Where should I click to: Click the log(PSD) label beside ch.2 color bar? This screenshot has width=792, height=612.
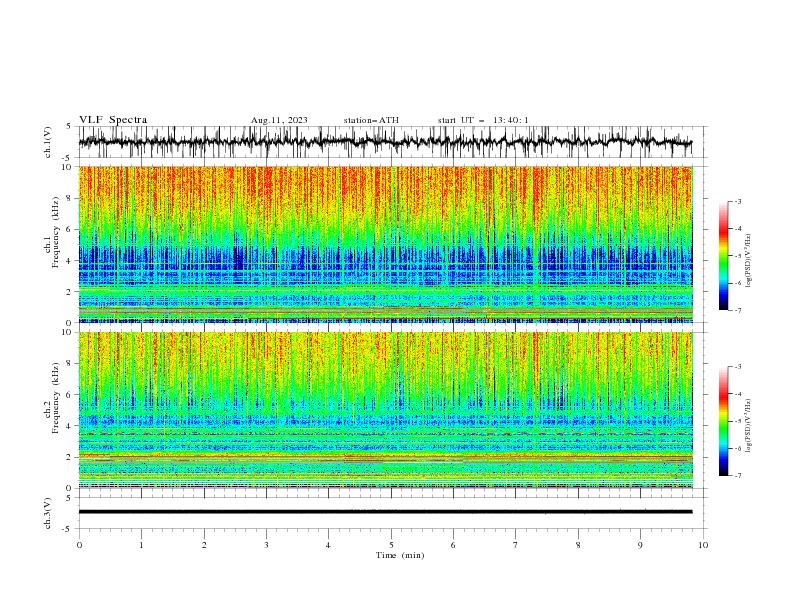pyautogui.click(x=748, y=426)
